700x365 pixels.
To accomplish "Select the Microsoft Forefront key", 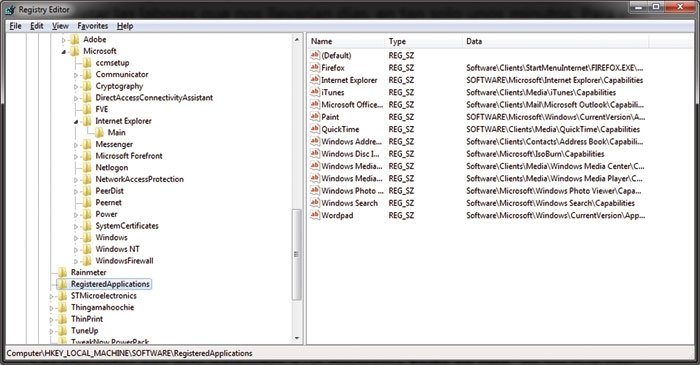I will coord(129,156).
